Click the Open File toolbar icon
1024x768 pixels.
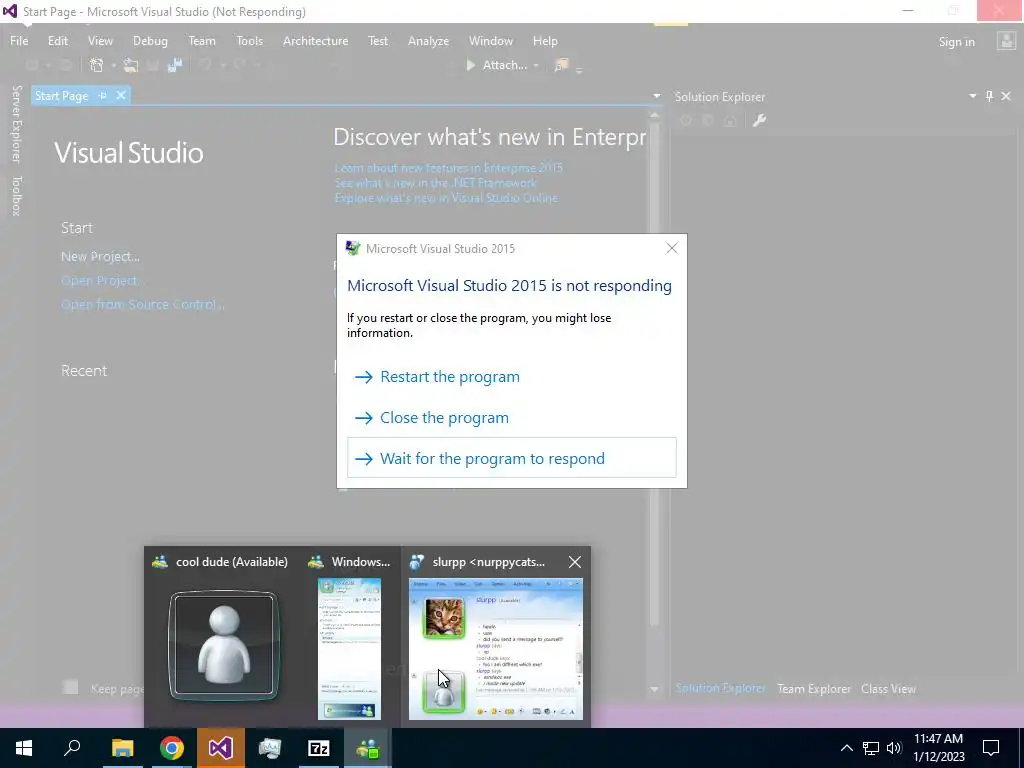tap(131, 65)
